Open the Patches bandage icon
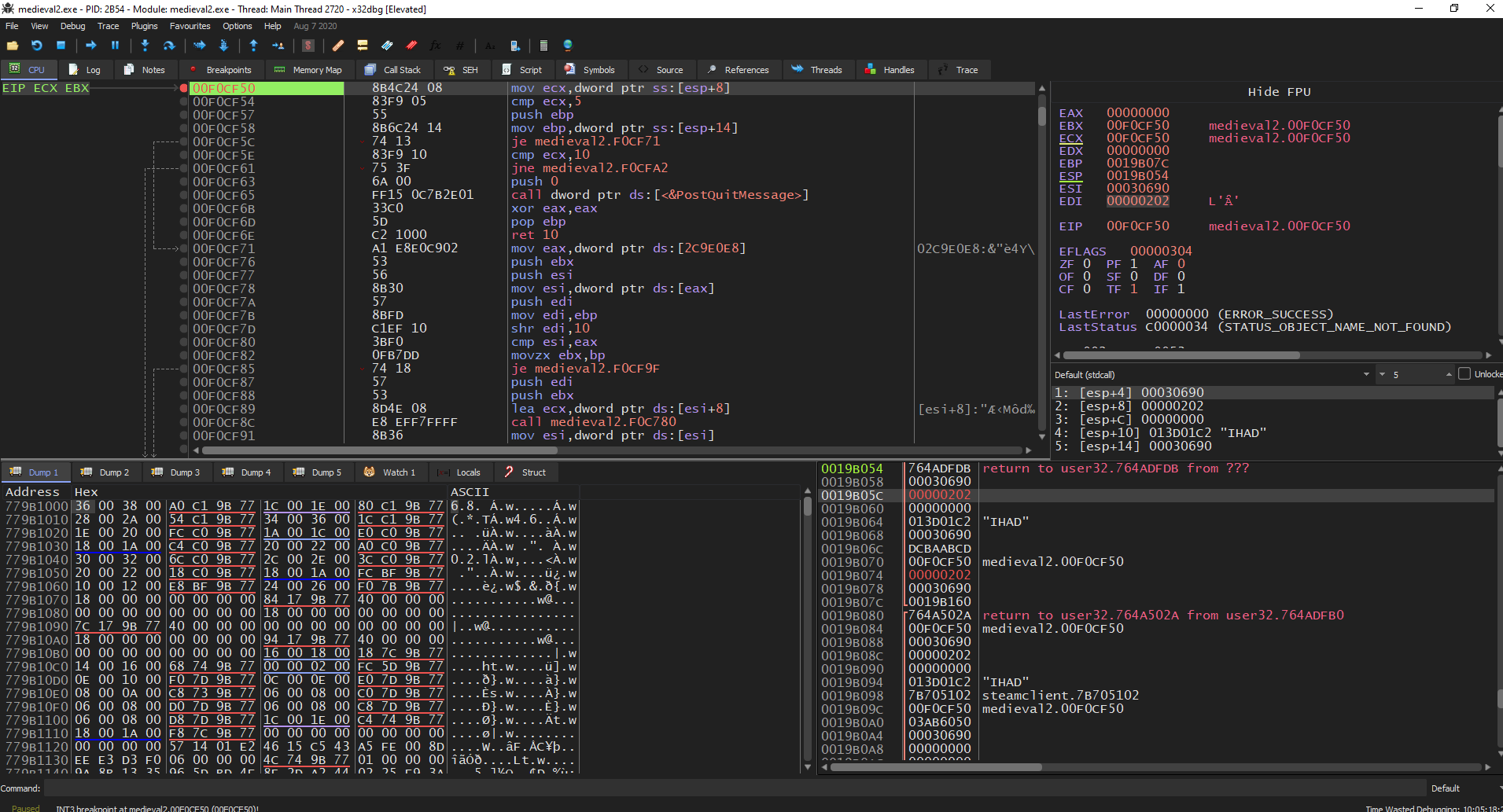Screen dimensions: 1503x812 337,46
